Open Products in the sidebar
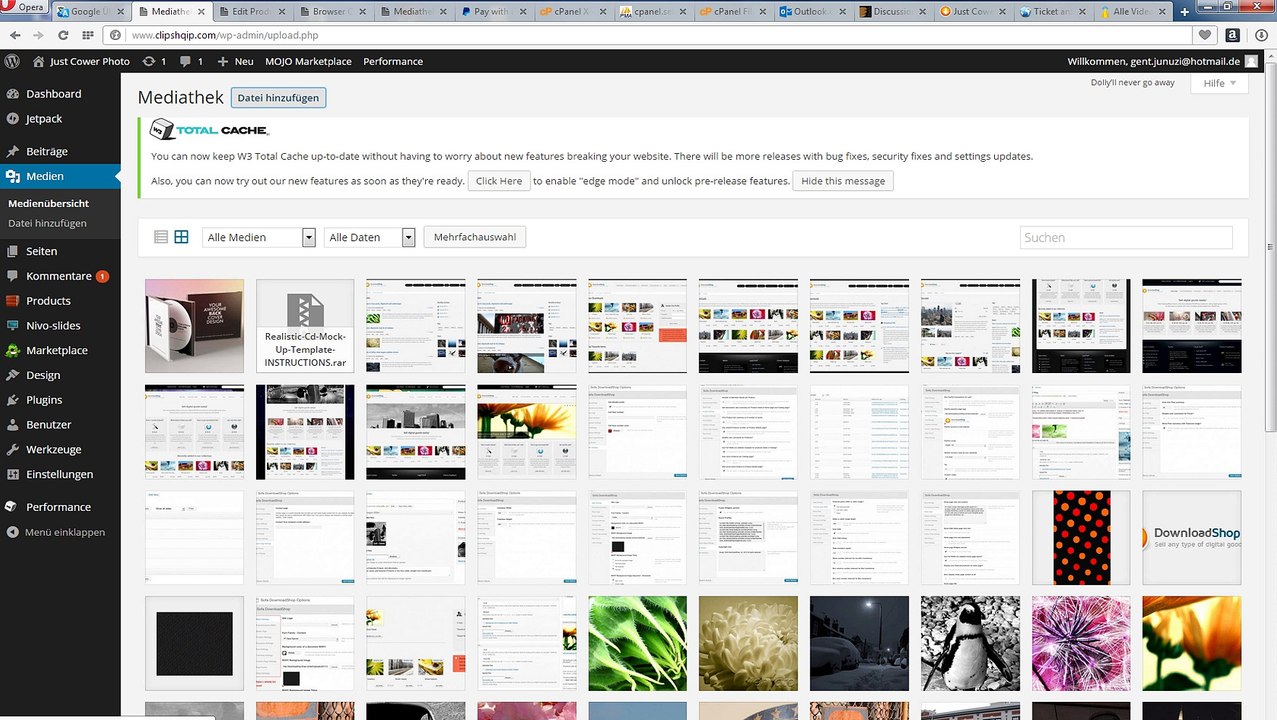The image size is (1277, 720). (60, 300)
